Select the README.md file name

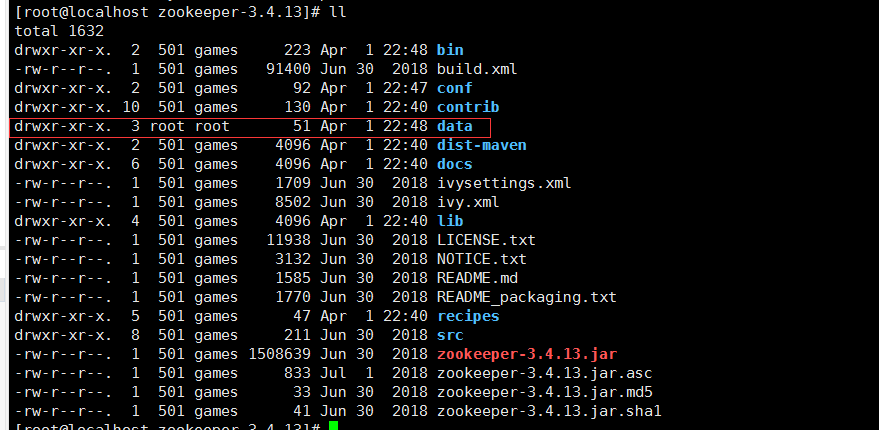[477, 278]
